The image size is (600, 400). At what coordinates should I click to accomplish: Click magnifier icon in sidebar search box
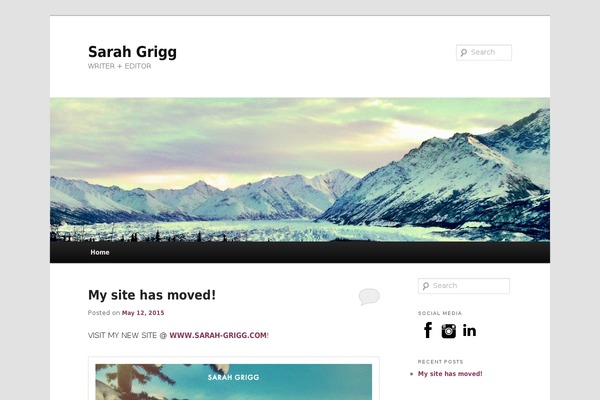pyautogui.click(x=426, y=286)
